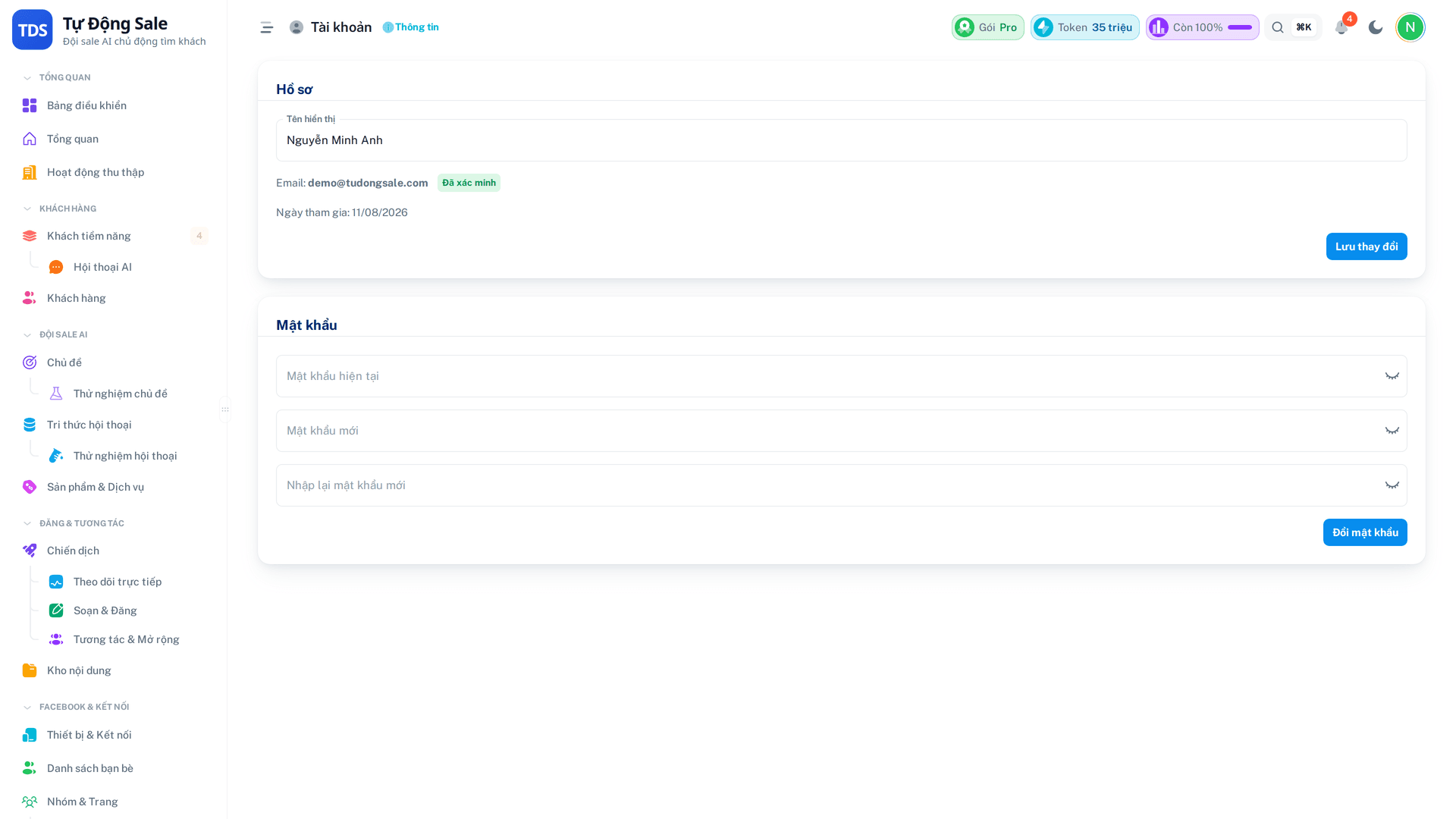
Task: Show the Nhập lại mật khẩu mới password
Action: (x=1392, y=485)
